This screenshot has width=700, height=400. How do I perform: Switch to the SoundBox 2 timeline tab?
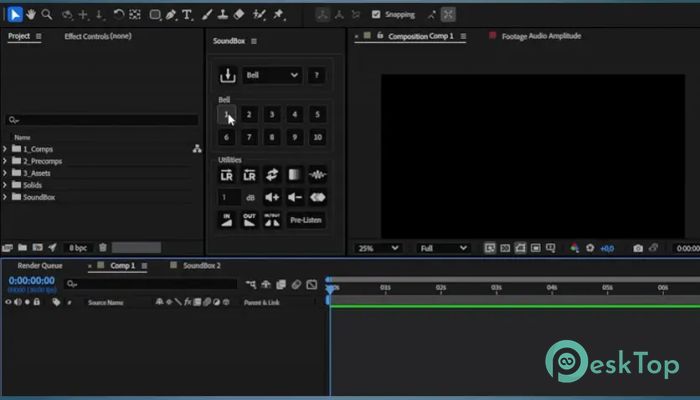point(201,266)
